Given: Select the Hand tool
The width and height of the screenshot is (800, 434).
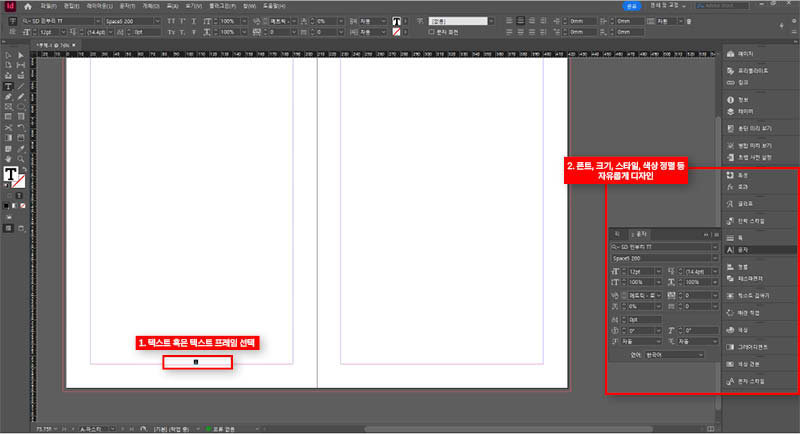Looking at the screenshot, I should 9,159.
